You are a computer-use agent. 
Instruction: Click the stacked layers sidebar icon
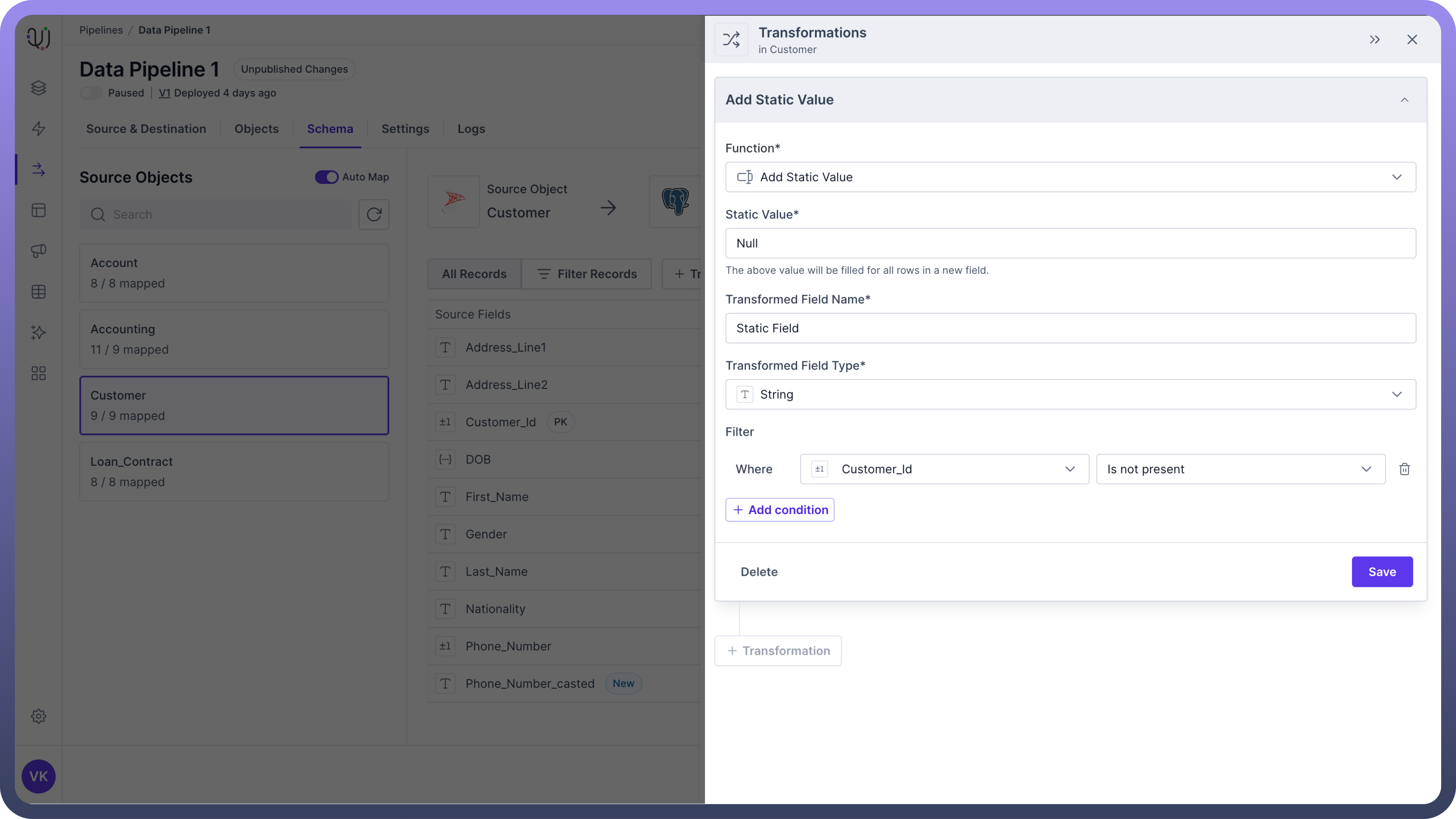(x=38, y=88)
